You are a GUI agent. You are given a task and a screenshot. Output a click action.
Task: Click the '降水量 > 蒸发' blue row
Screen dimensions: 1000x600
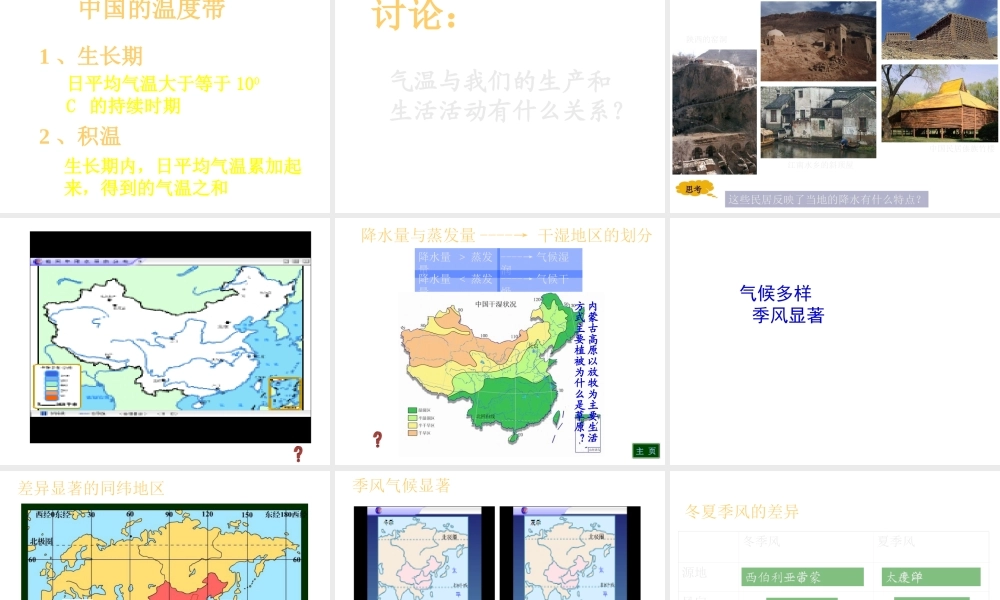point(498,259)
